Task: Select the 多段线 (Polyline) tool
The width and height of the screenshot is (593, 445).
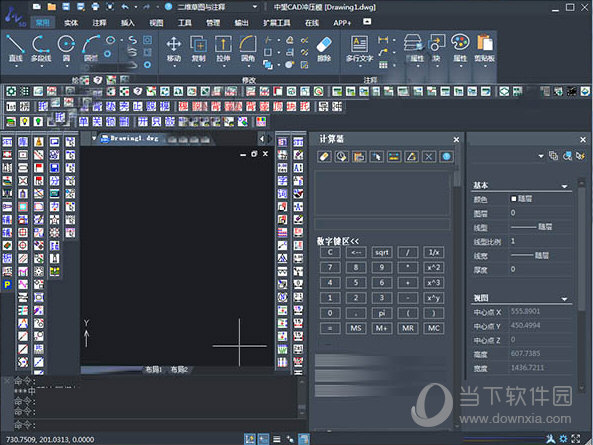Action: pos(41,48)
